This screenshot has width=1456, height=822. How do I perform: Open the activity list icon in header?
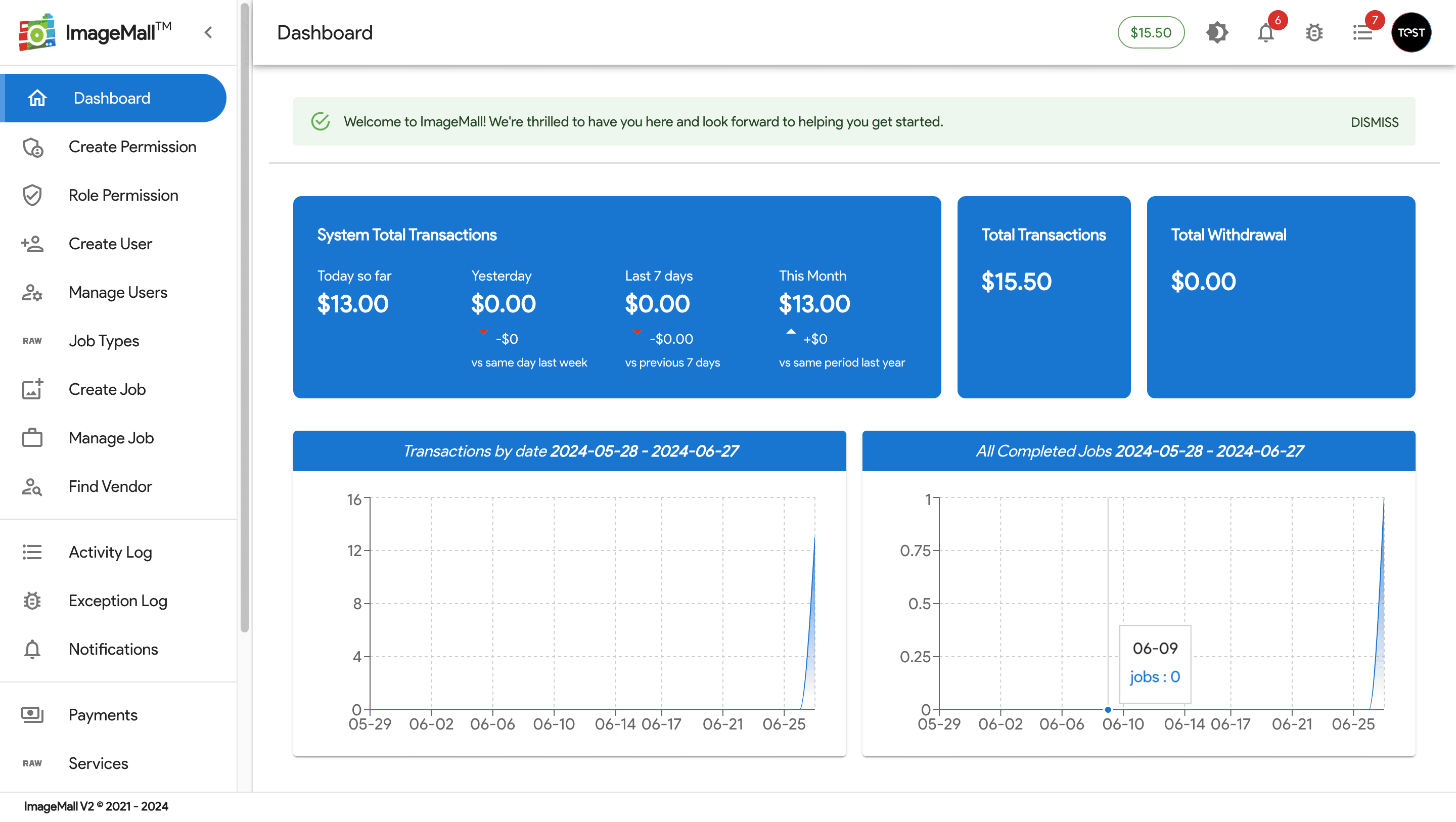[x=1362, y=33]
